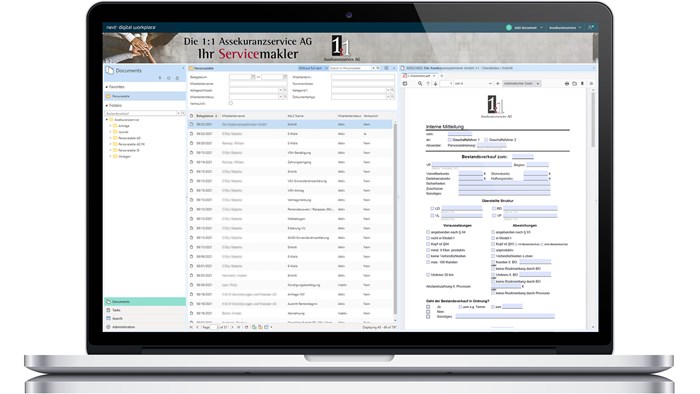Toggle the Vertraulich checkbox in search form
The width and height of the screenshot is (700, 394).
[231, 103]
